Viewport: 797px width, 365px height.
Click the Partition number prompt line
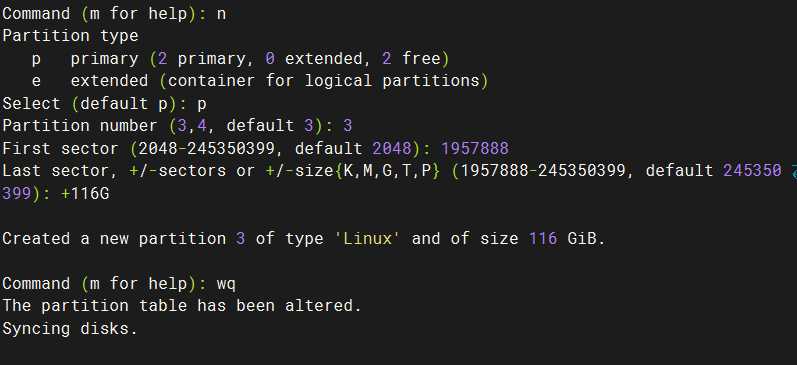pos(177,126)
